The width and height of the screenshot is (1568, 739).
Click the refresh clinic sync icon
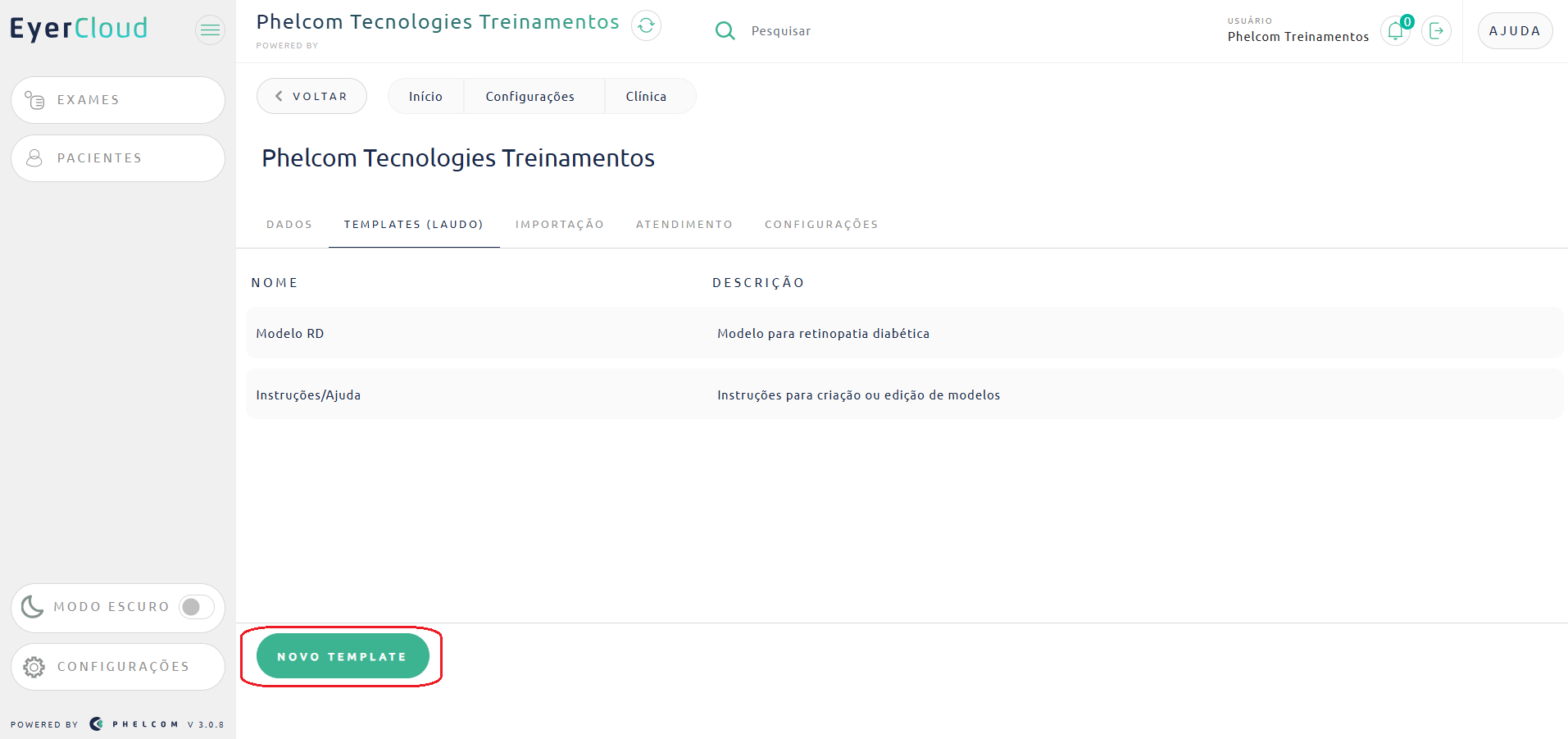click(646, 25)
